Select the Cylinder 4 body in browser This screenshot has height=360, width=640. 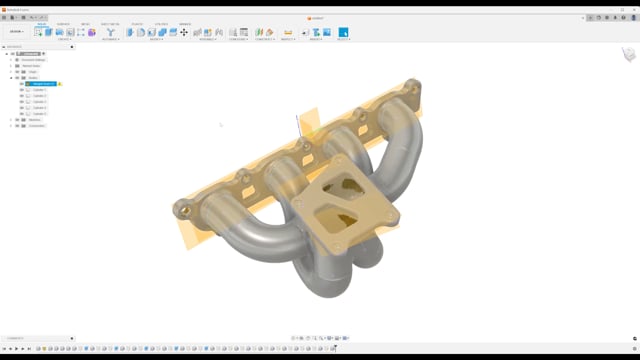coord(40,108)
